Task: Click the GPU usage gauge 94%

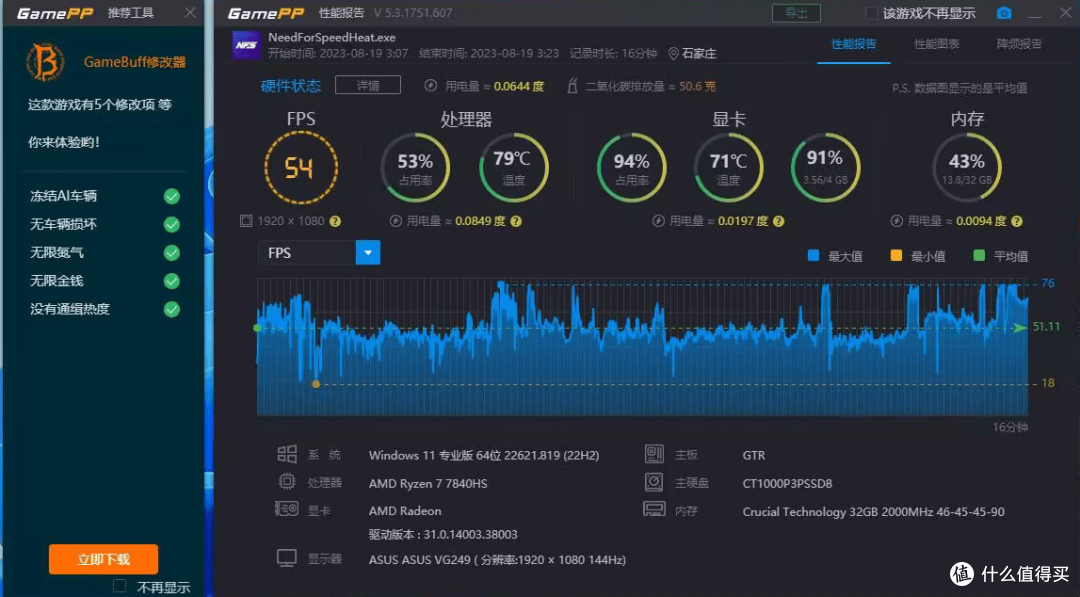Action: (x=632, y=168)
